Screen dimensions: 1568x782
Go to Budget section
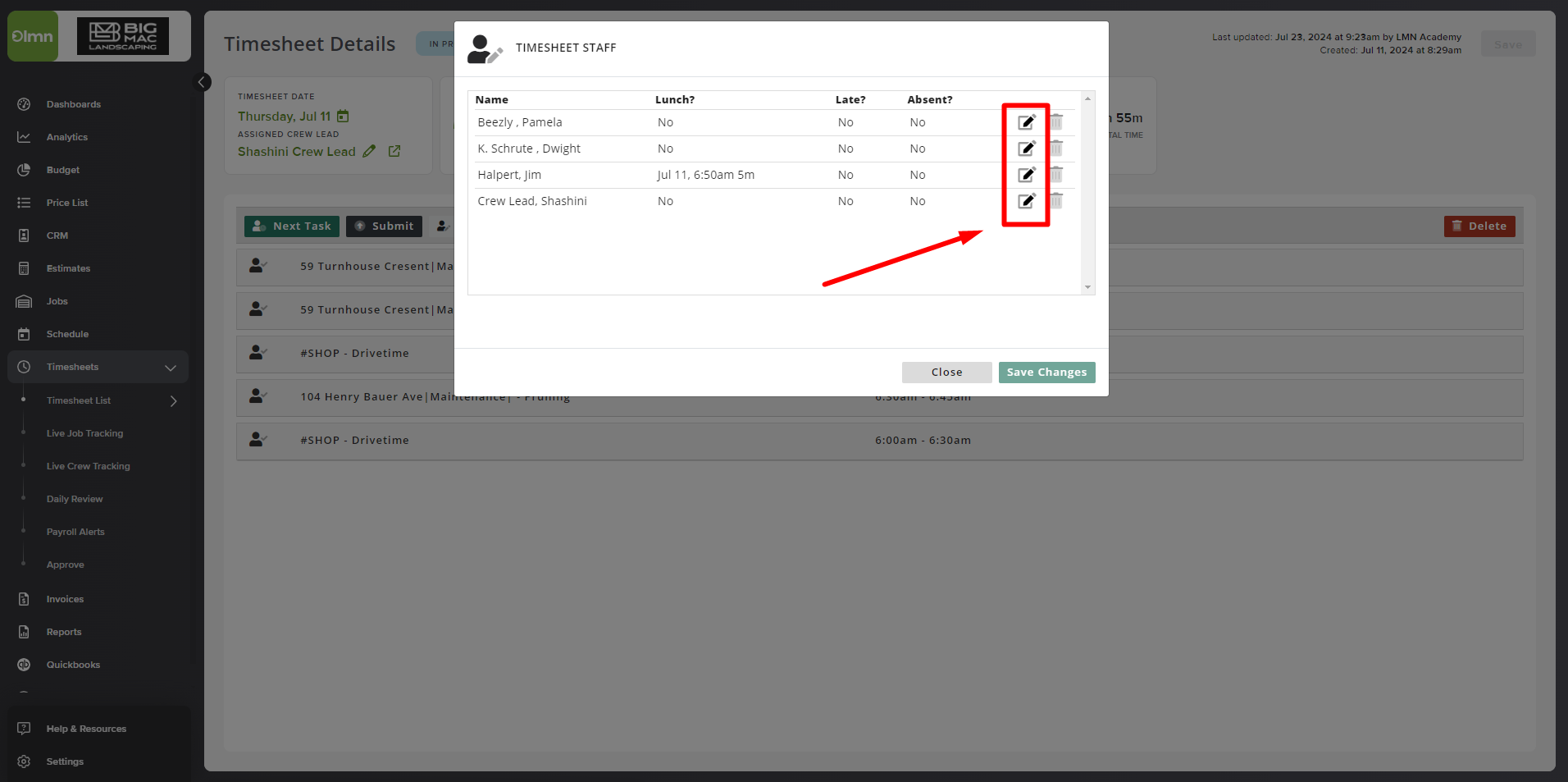(63, 170)
